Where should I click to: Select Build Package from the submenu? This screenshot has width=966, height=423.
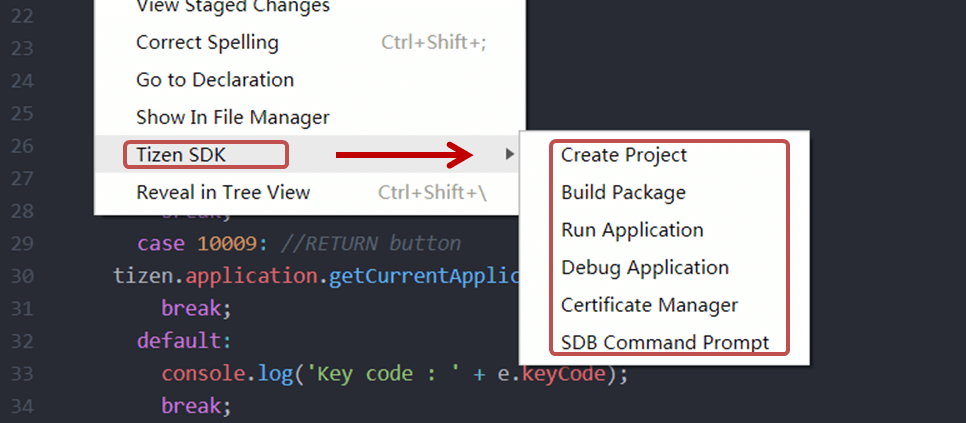point(623,192)
